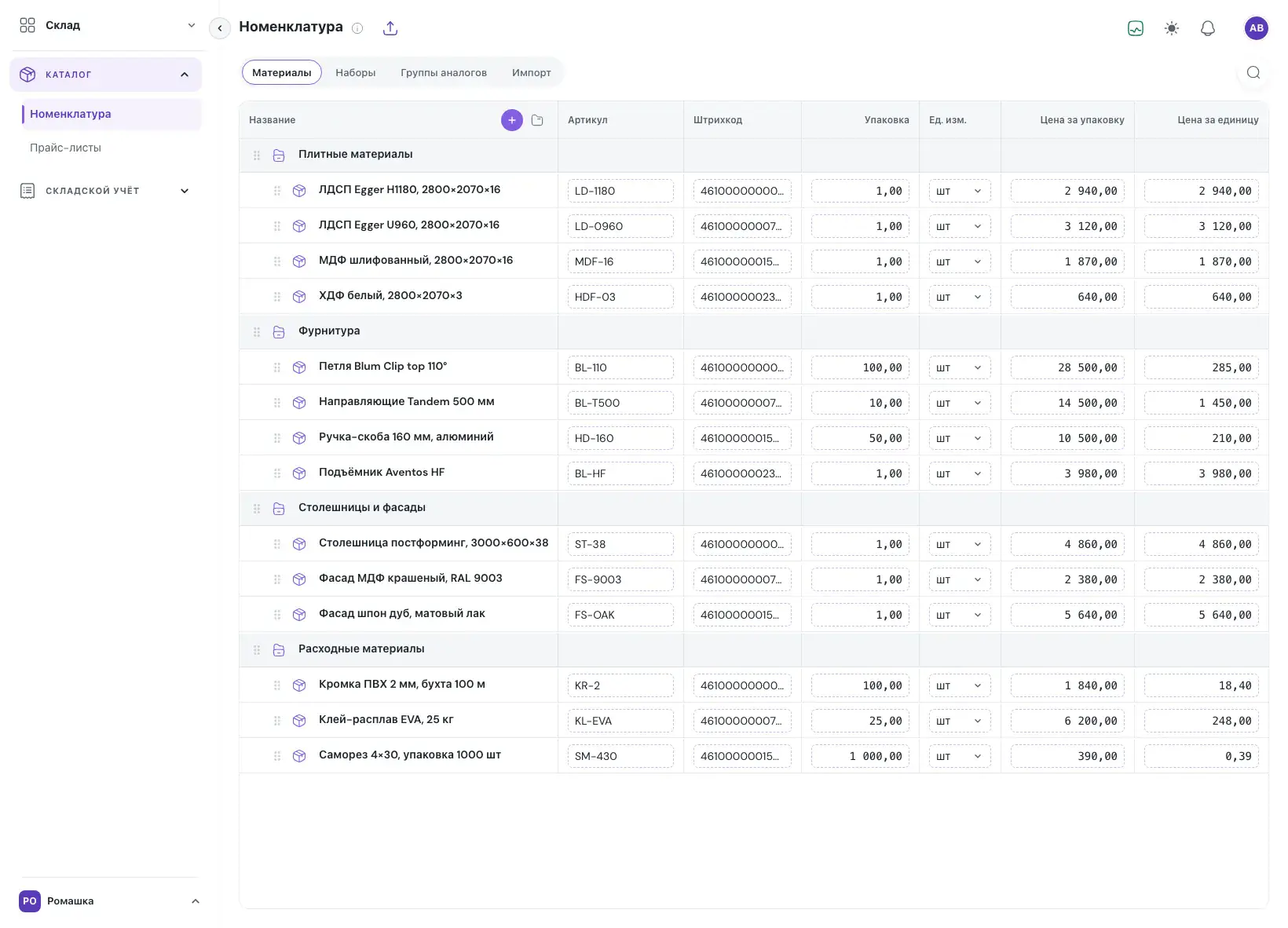Screen dimensions: 1288x928
Task: Click the Складской учёт list icon
Action: [x=27, y=191]
